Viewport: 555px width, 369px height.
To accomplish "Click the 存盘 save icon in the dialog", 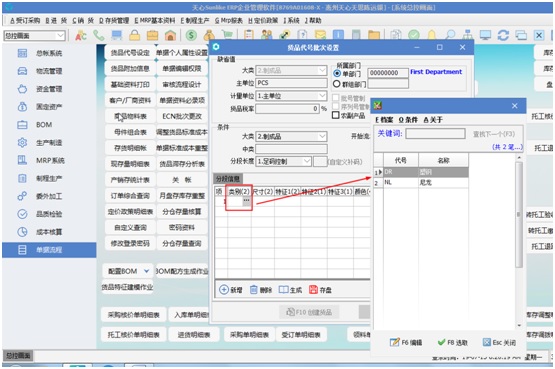I will click(x=314, y=290).
